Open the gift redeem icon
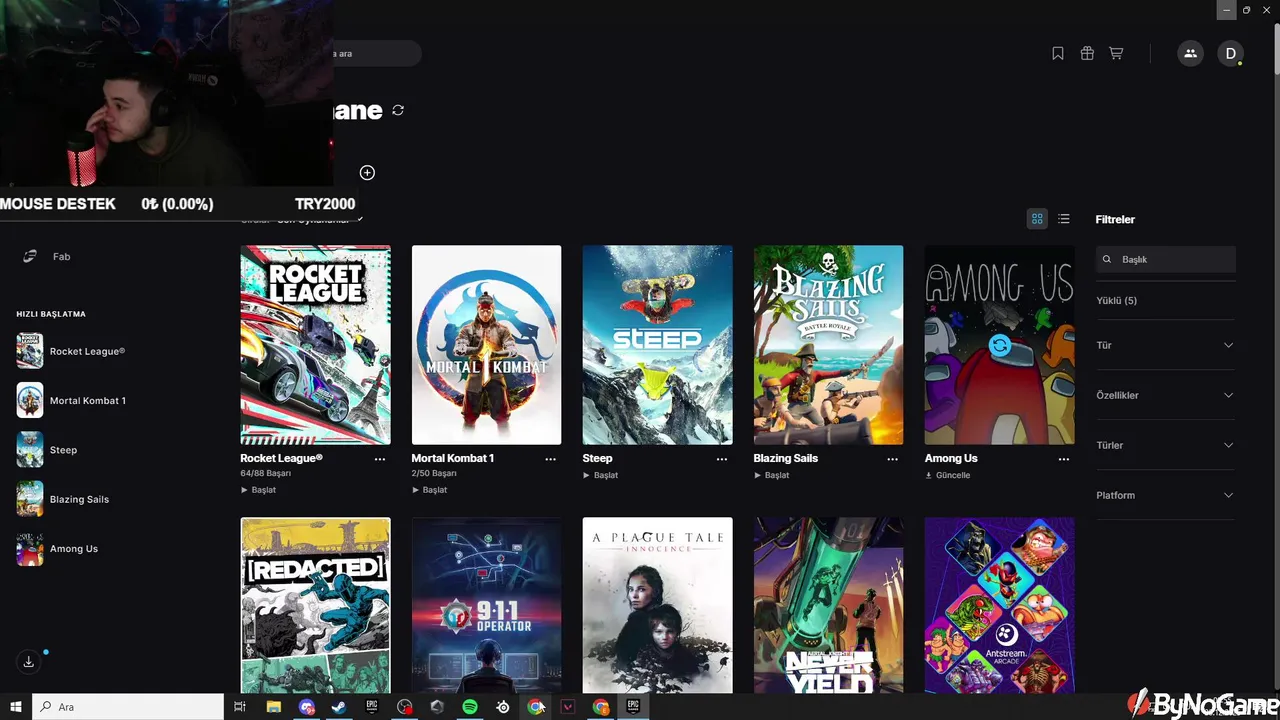 [1087, 54]
